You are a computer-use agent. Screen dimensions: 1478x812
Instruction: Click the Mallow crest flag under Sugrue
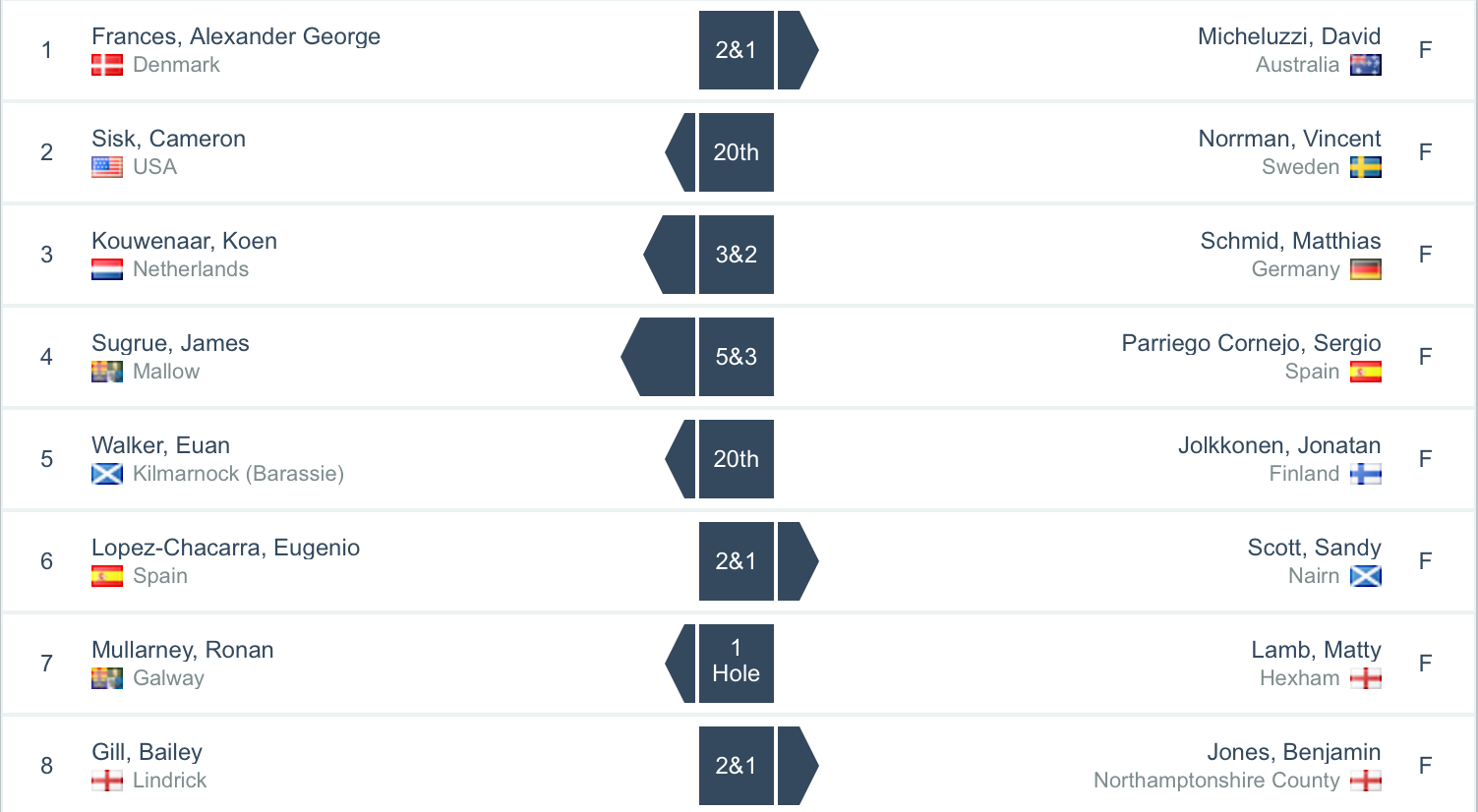point(107,372)
